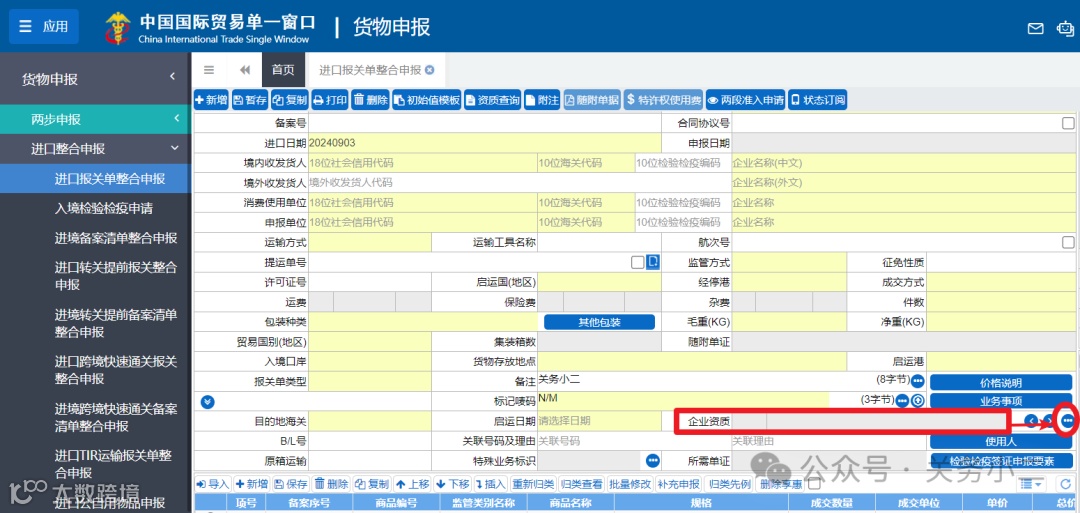This screenshot has height=513, width=1080.
Task: Click ellipsis icon at 企业资质 row end
Action: [1067, 420]
